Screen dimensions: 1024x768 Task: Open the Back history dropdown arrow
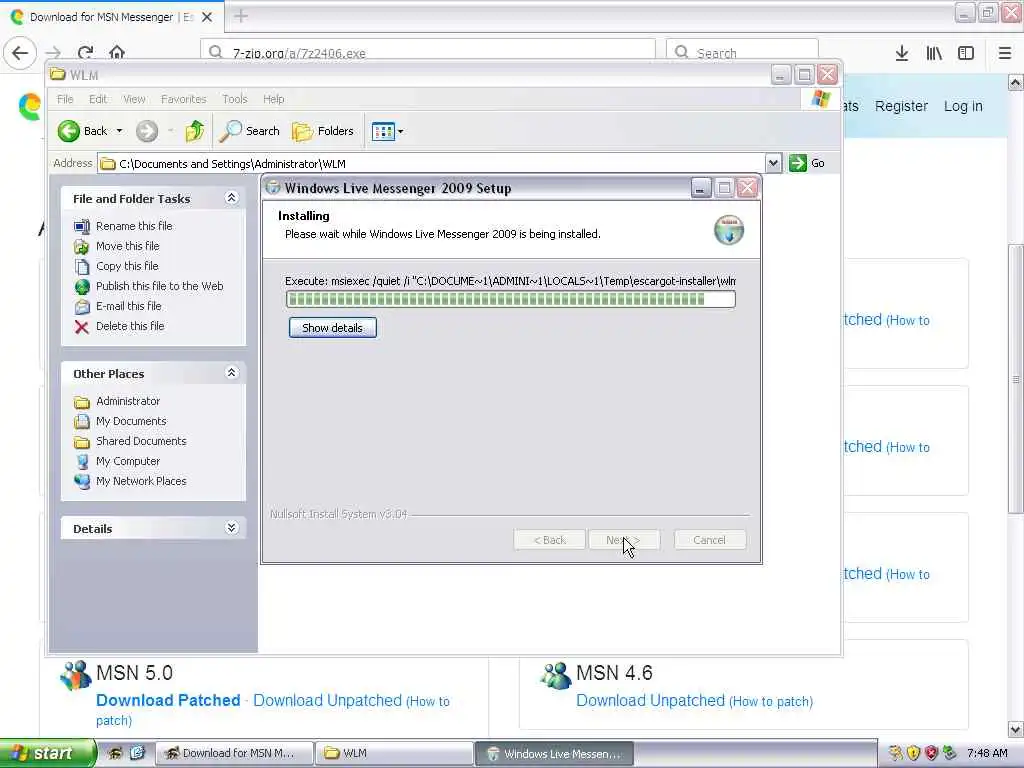pyautogui.click(x=120, y=131)
